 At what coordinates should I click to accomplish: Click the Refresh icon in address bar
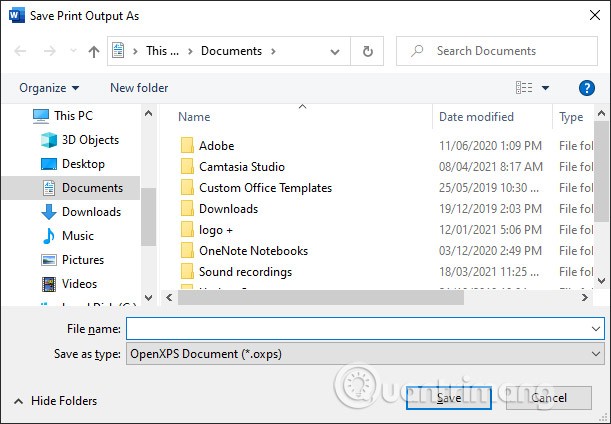[x=368, y=51]
